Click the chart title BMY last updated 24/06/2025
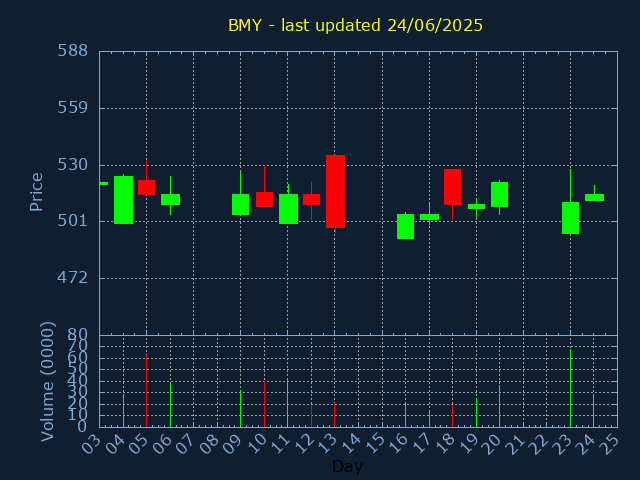Viewport: 640px width, 480px height. pos(355,25)
